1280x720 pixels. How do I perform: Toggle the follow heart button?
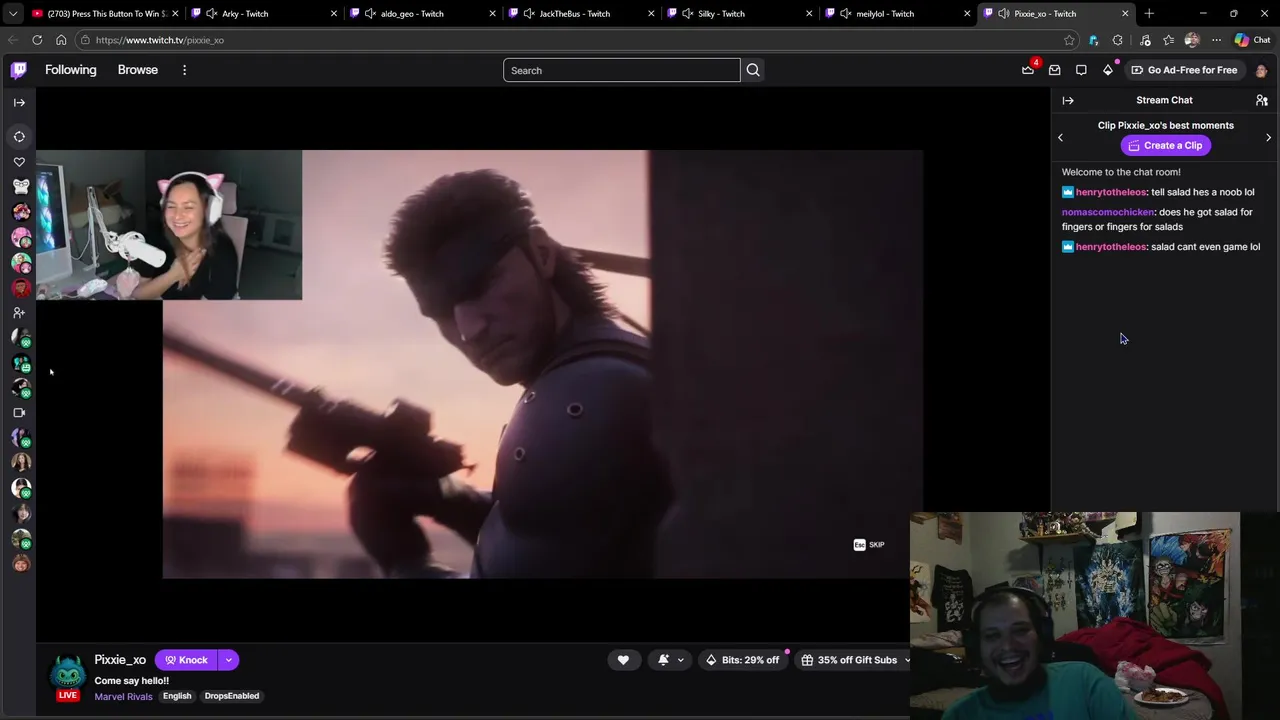pos(623,660)
